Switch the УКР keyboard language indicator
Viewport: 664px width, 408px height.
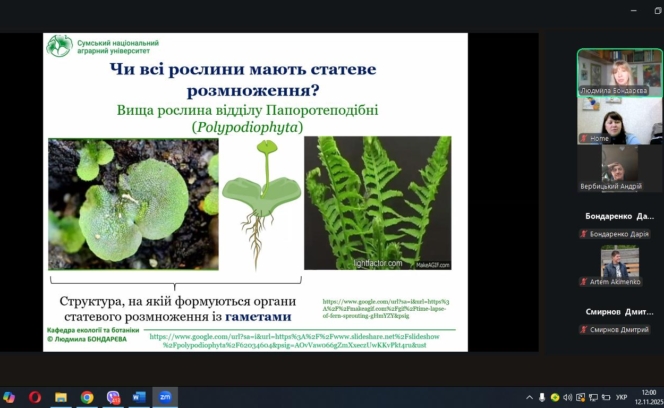pos(620,397)
